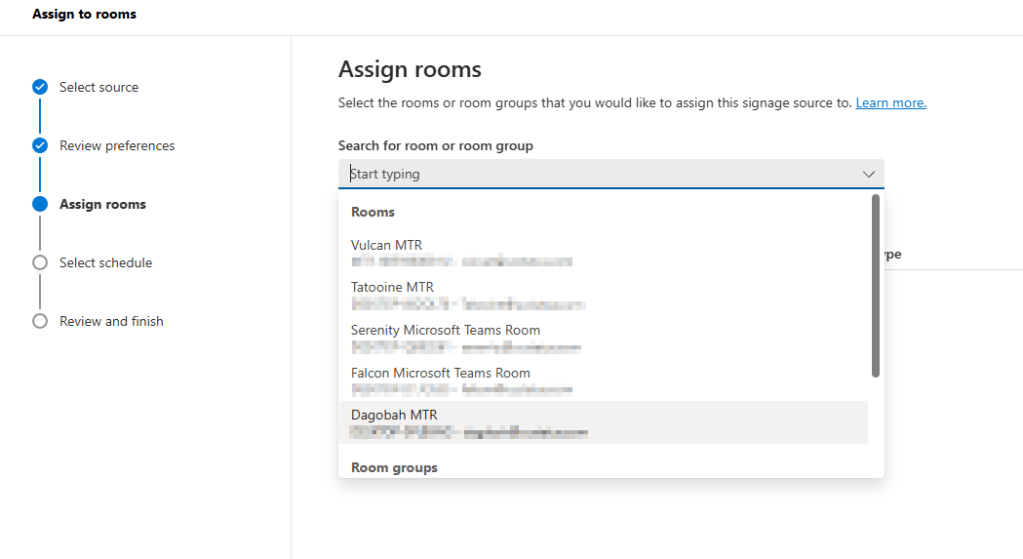Navigate to Review and finish step
Screen dimensions: 1023x559
click(x=111, y=321)
